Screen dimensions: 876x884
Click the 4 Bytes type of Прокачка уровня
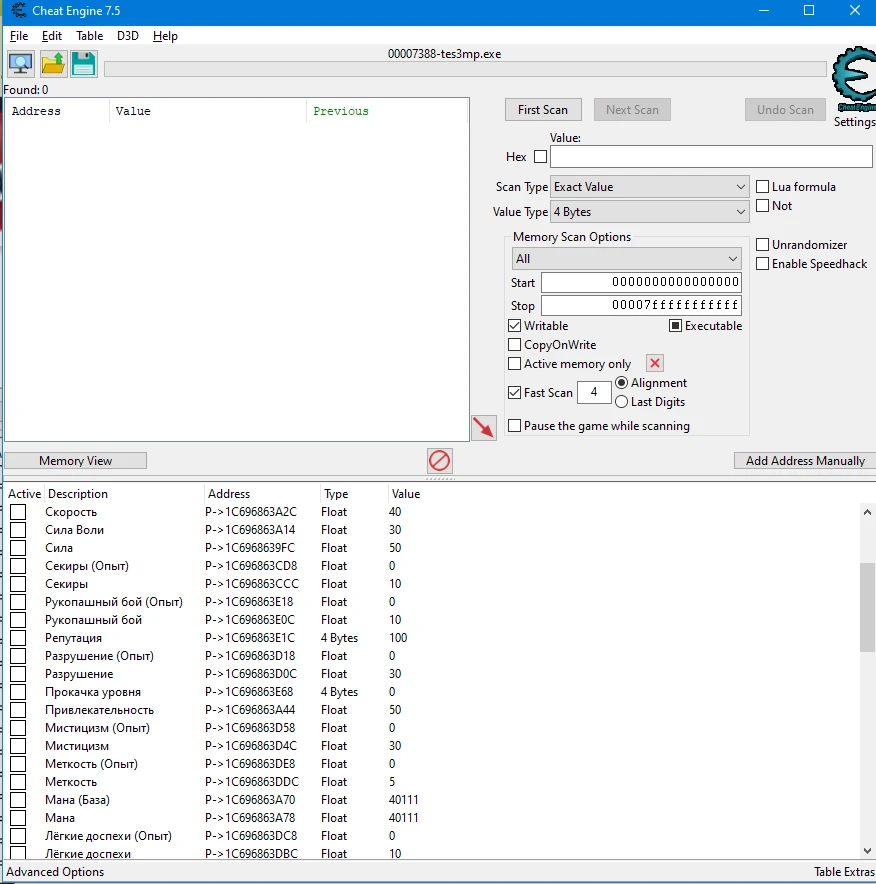pos(339,692)
